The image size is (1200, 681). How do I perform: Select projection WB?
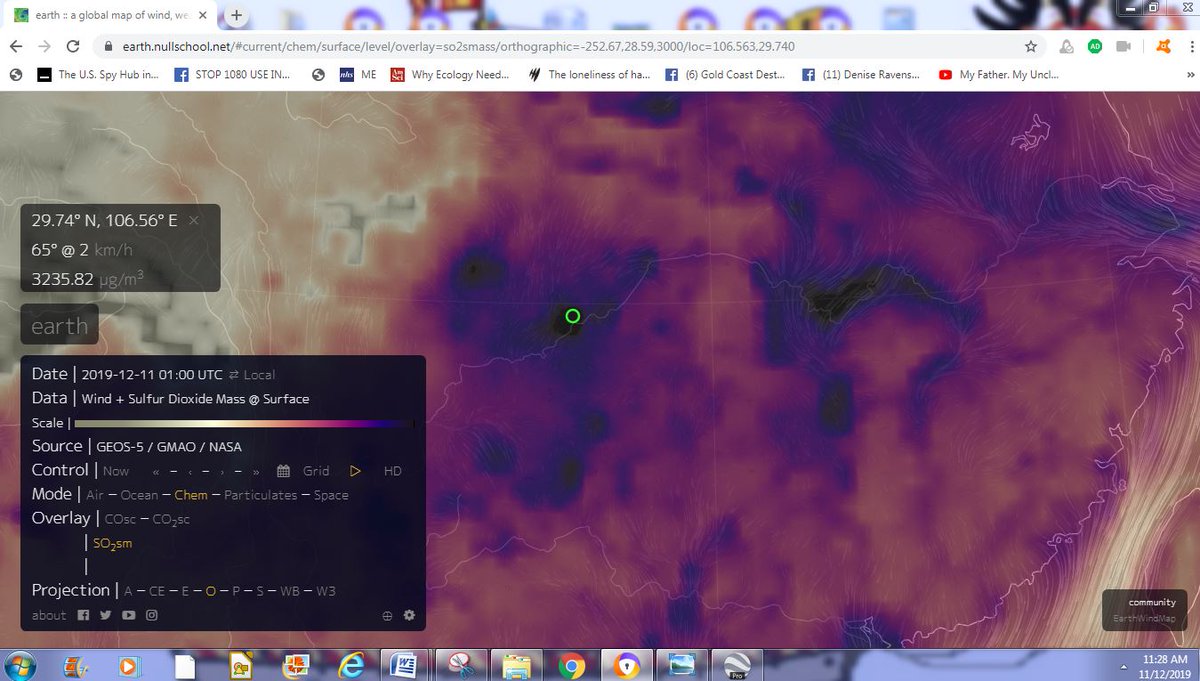coord(290,591)
